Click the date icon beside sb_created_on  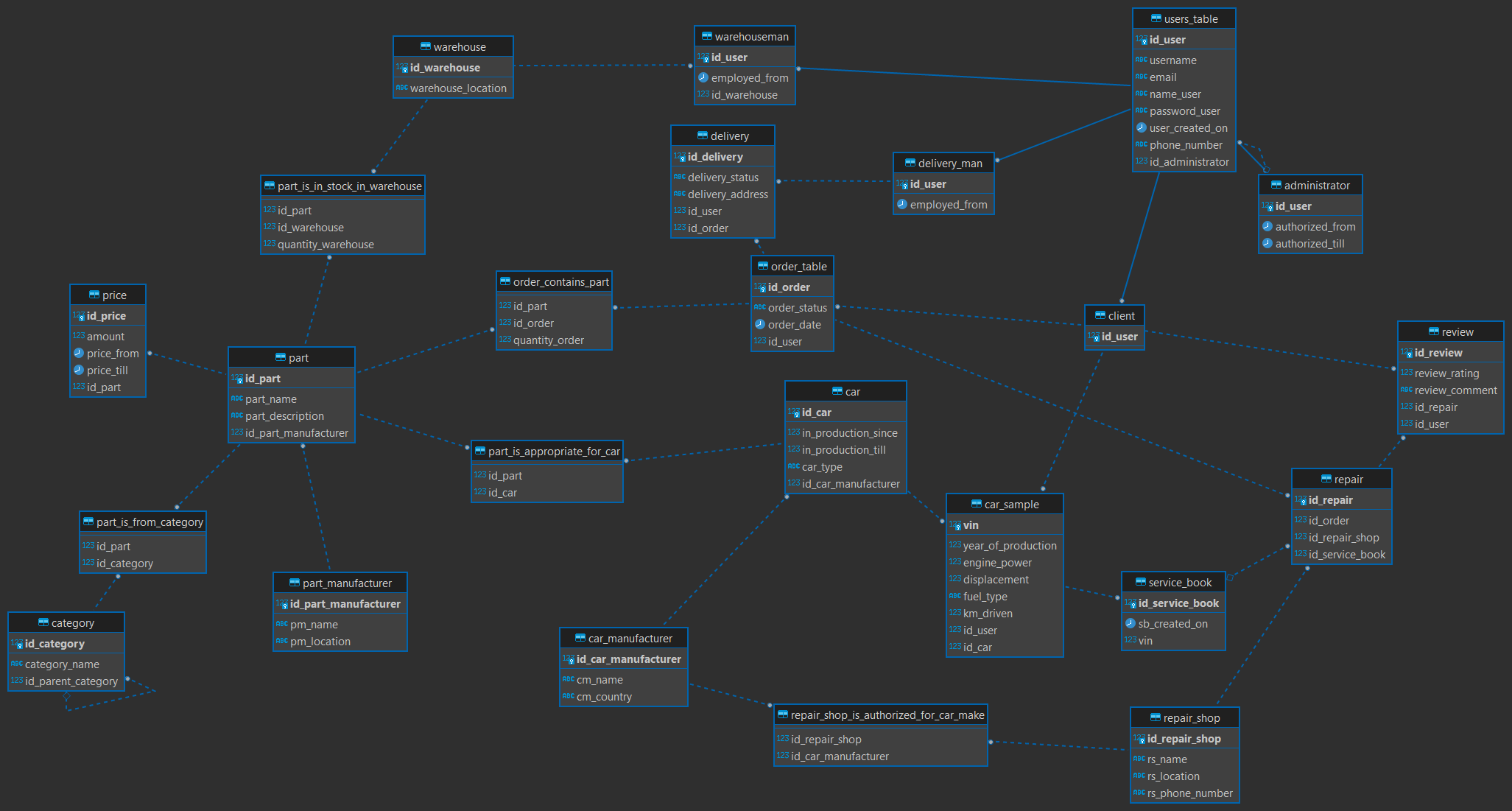[x=1130, y=623]
